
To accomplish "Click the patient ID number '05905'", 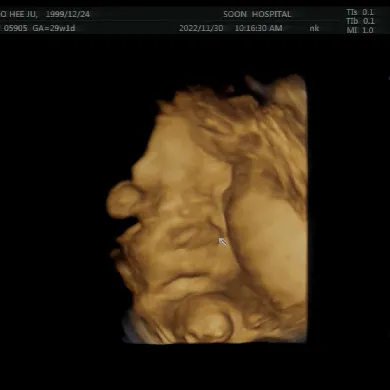I will click(x=16, y=28).
